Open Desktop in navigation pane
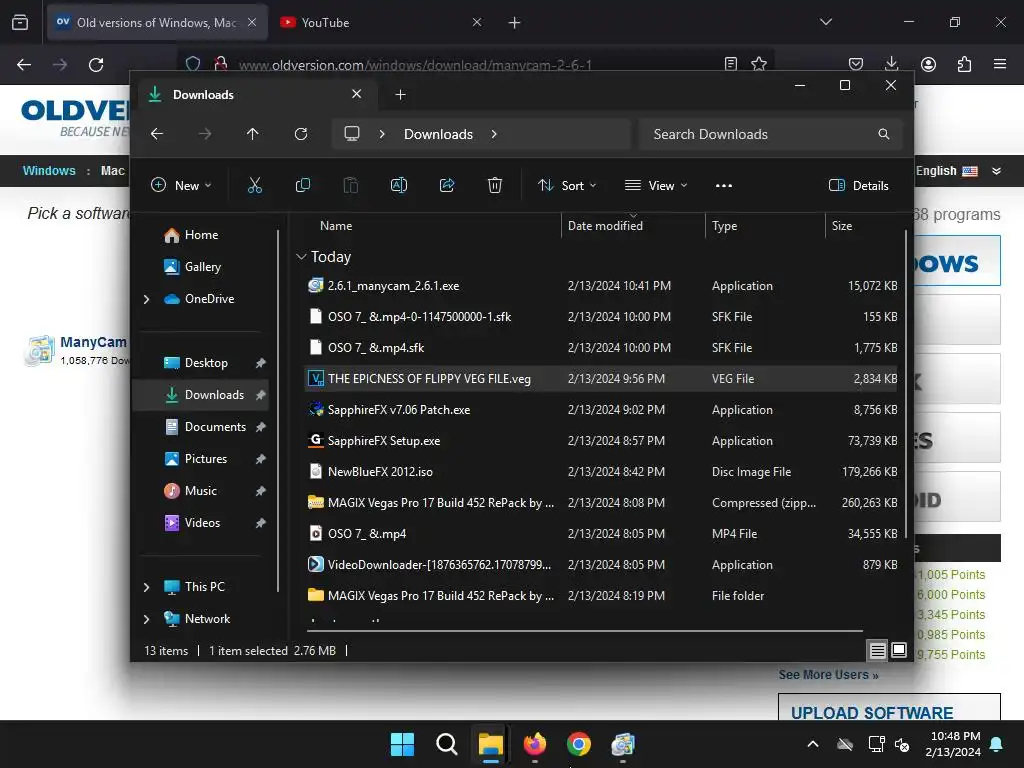Image resolution: width=1024 pixels, height=768 pixels. [x=206, y=363]
